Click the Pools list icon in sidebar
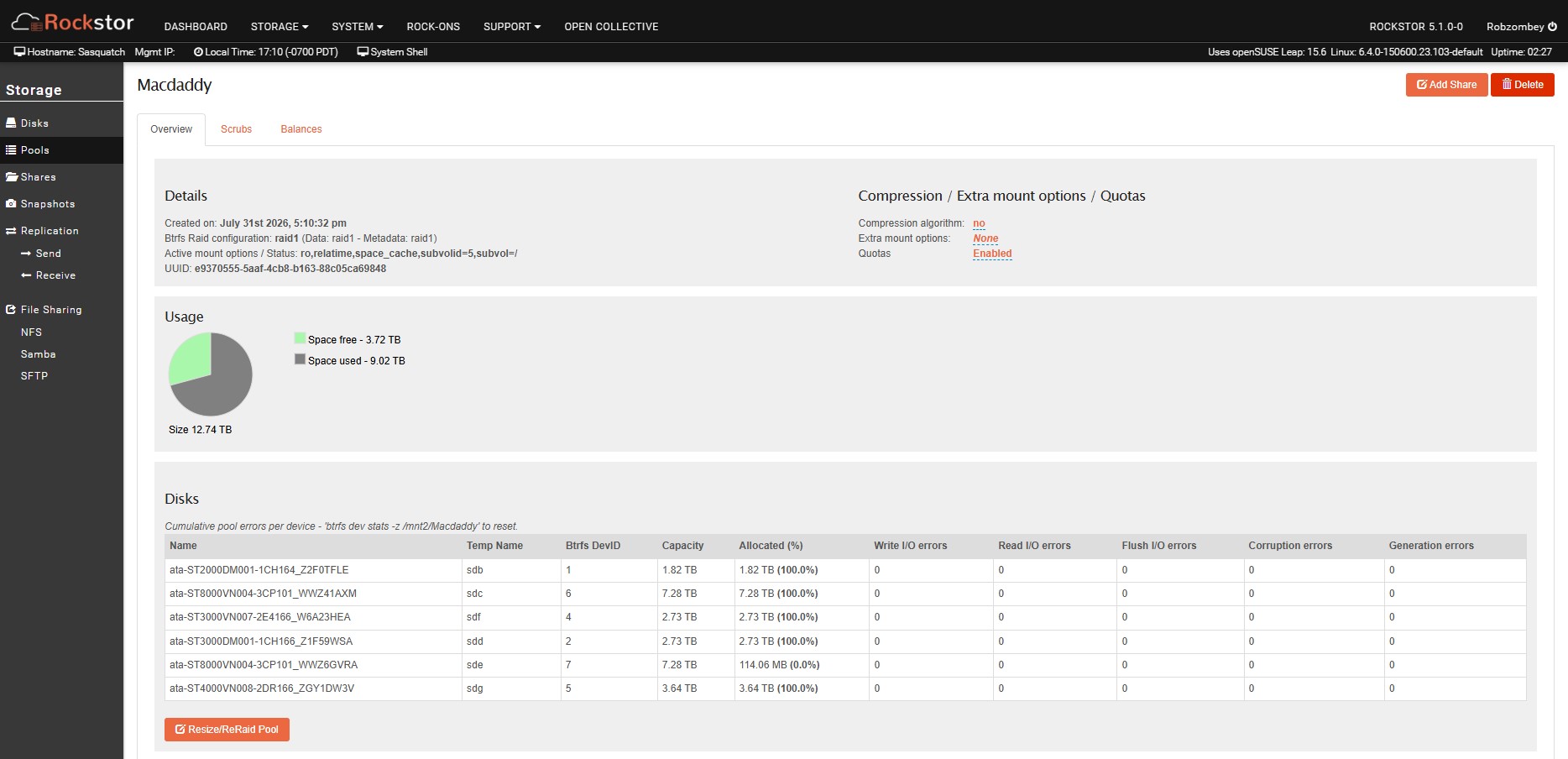Screen dimensions: 1568x759 click(x=11, y=149)
